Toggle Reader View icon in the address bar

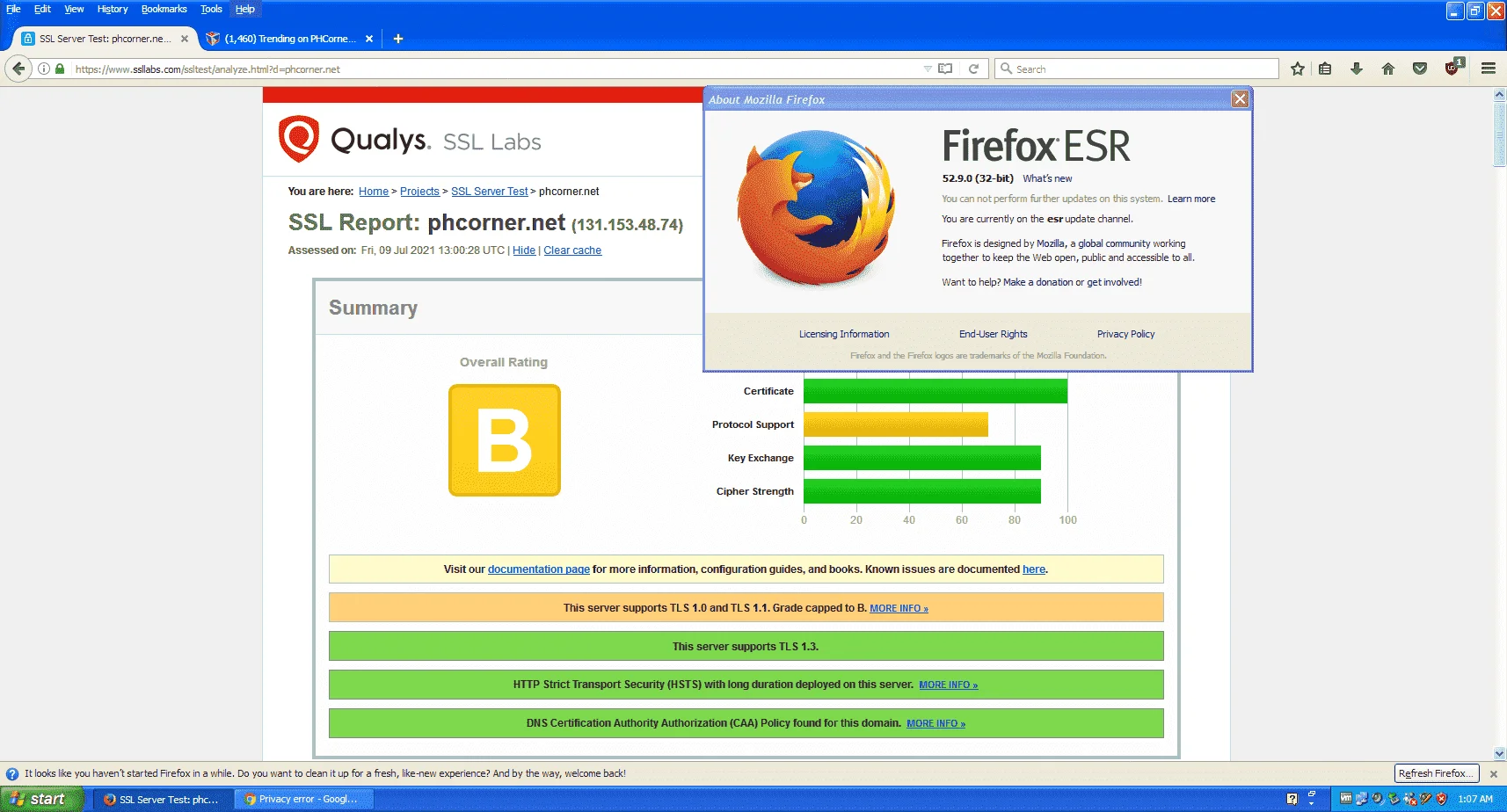tap(945, 69)
